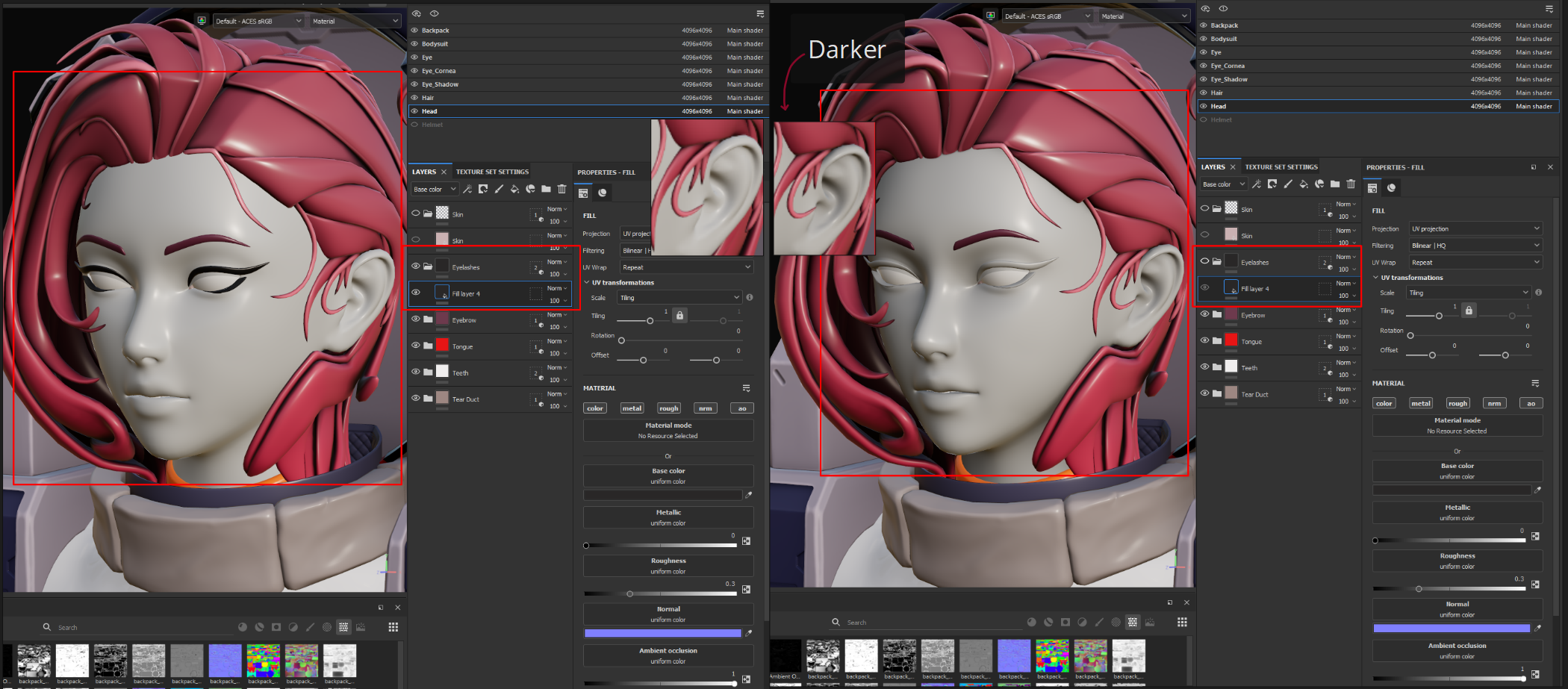
Task: Toggle Hair texture set visibility in left list
Action: pyautogui.click(x=414, y=98)
